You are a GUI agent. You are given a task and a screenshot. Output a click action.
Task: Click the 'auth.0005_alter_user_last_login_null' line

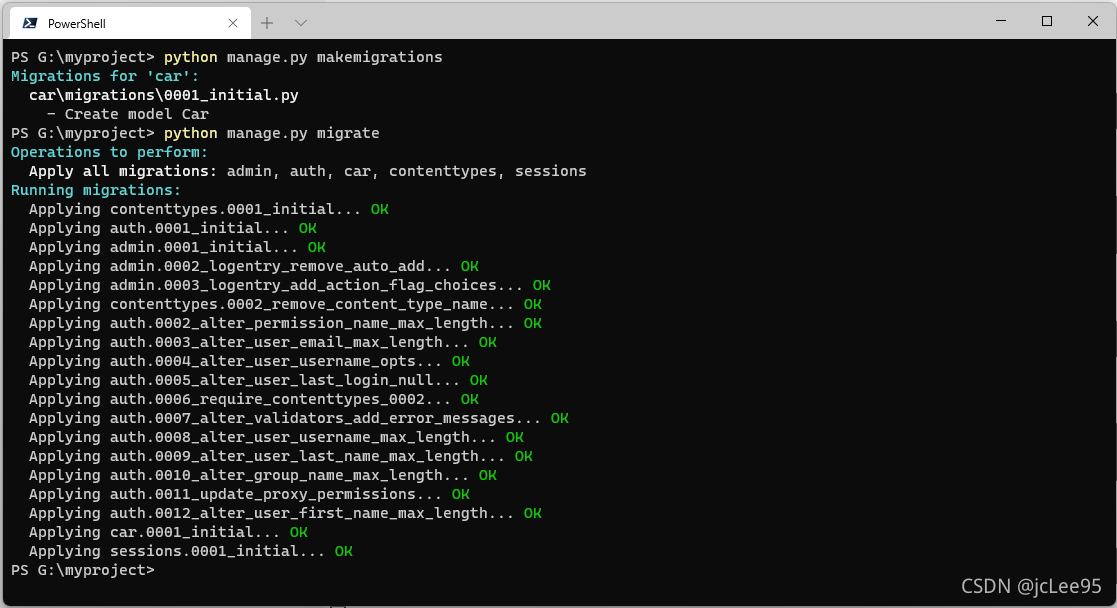pos(258,380)
